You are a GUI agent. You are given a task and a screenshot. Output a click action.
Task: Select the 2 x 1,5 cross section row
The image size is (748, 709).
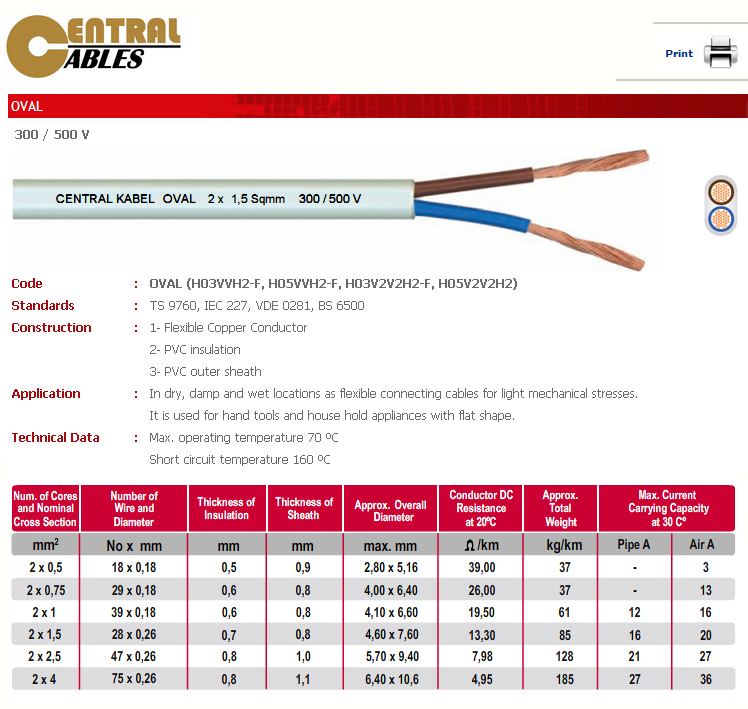pyautogui.click(x=45, y=634)
